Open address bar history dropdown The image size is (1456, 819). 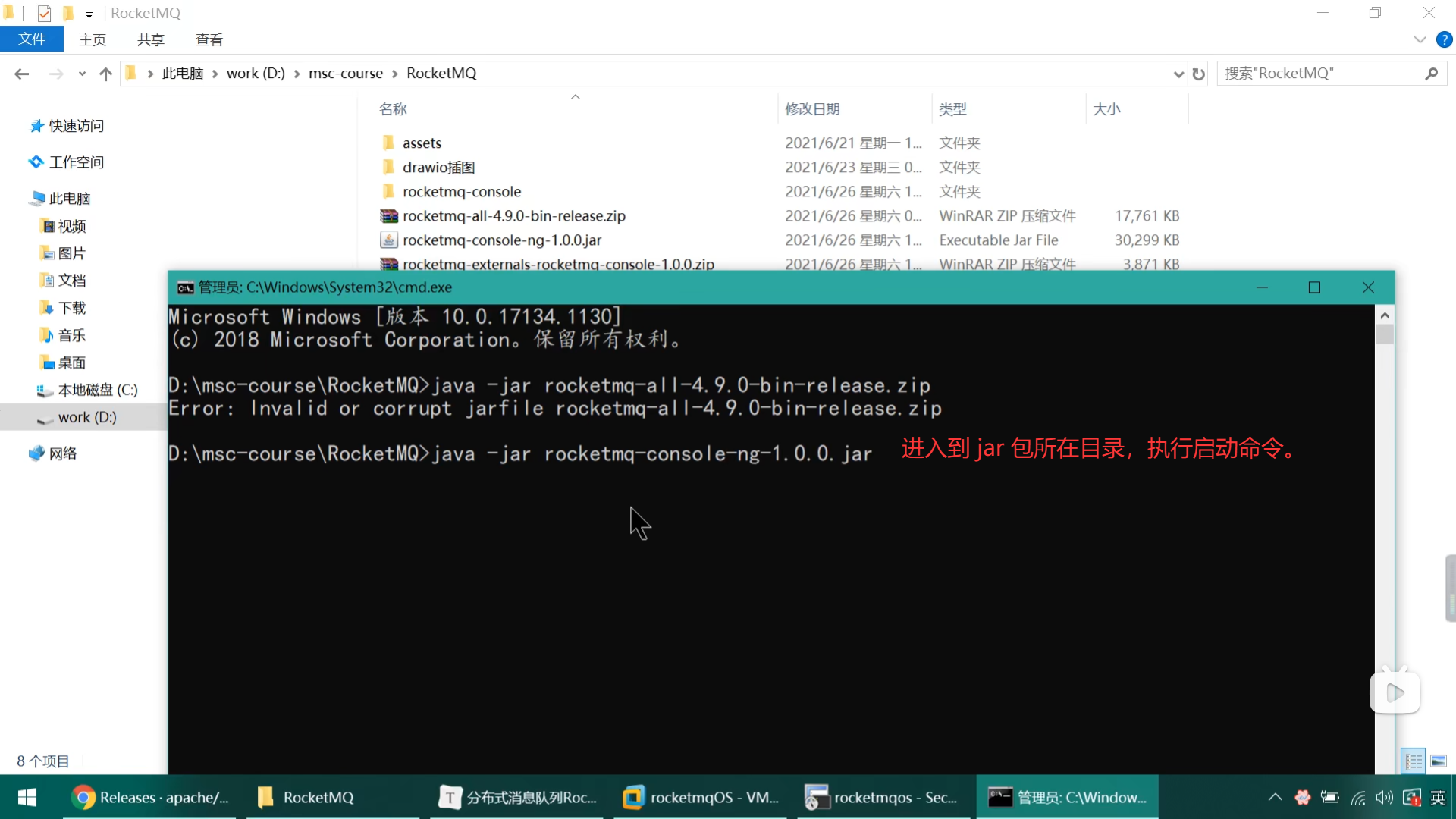pos(1178,74)
